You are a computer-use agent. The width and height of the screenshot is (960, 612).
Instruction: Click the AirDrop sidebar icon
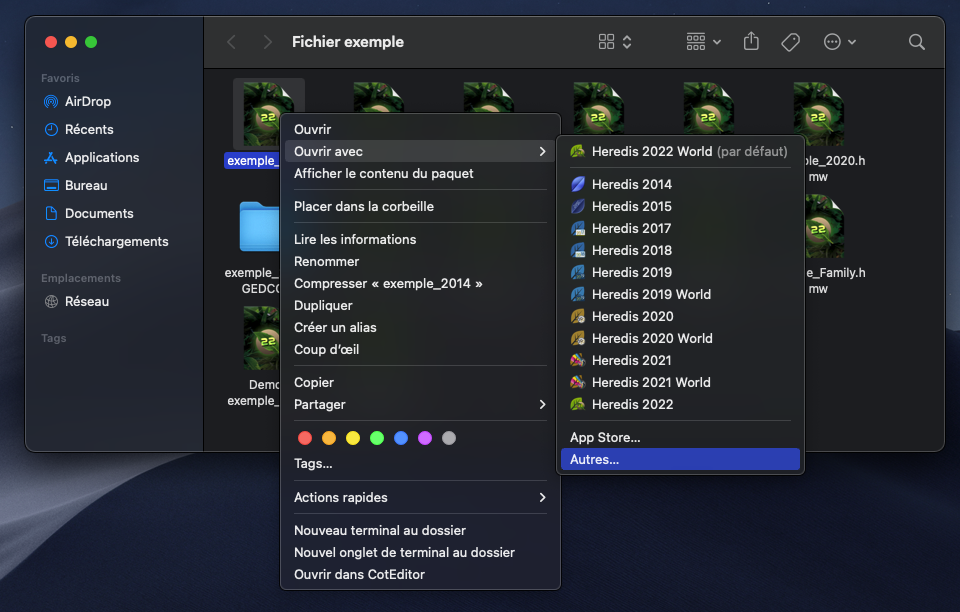tap(51, 101)
